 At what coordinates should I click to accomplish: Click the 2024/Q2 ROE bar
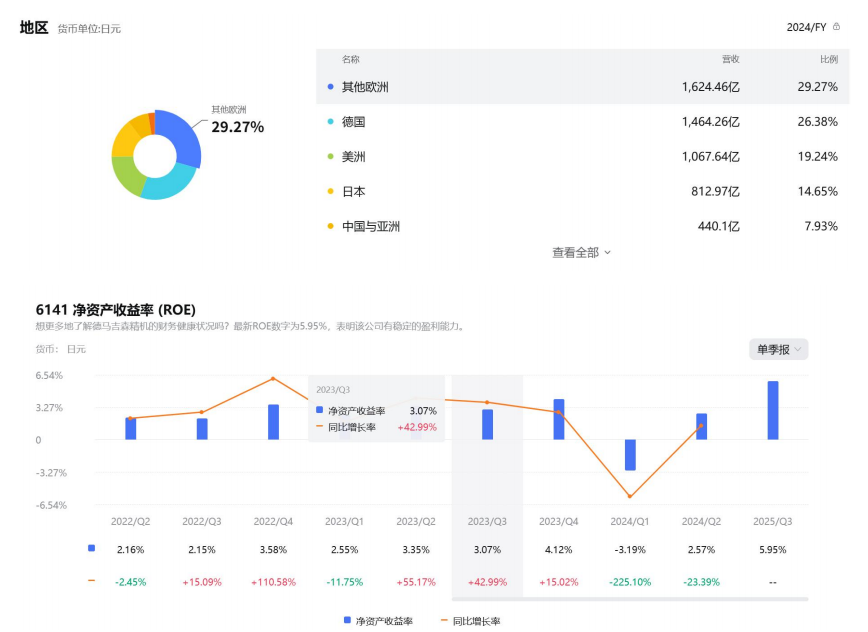[701, 427]
